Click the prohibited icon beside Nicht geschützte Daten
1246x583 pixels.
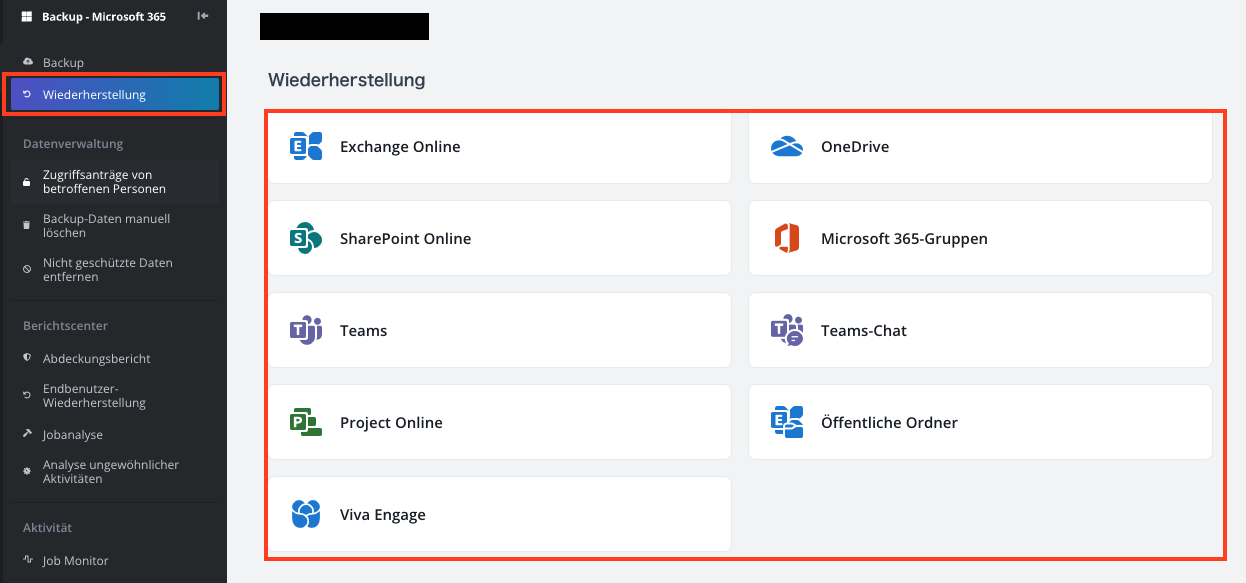[28, 270]
